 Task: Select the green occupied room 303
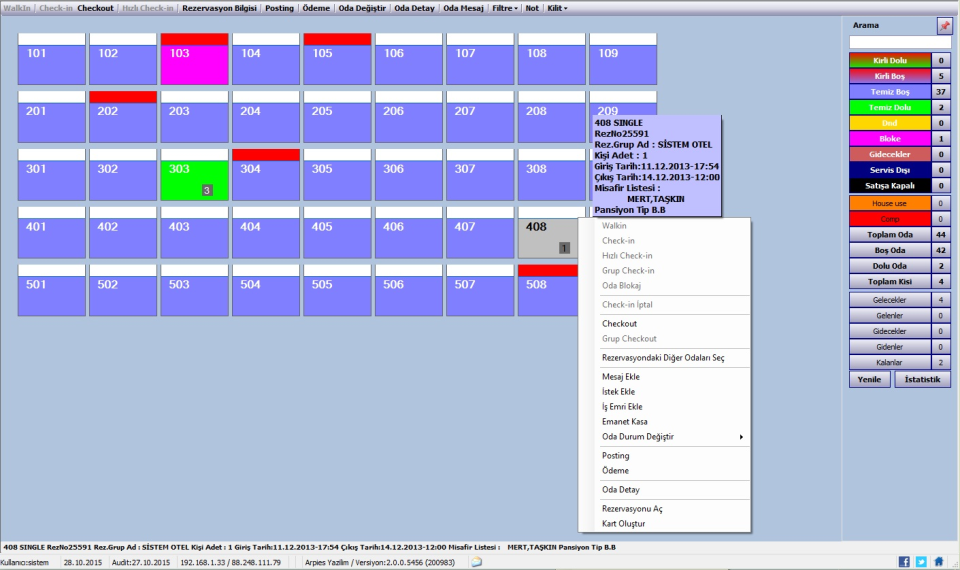(195, 174)
